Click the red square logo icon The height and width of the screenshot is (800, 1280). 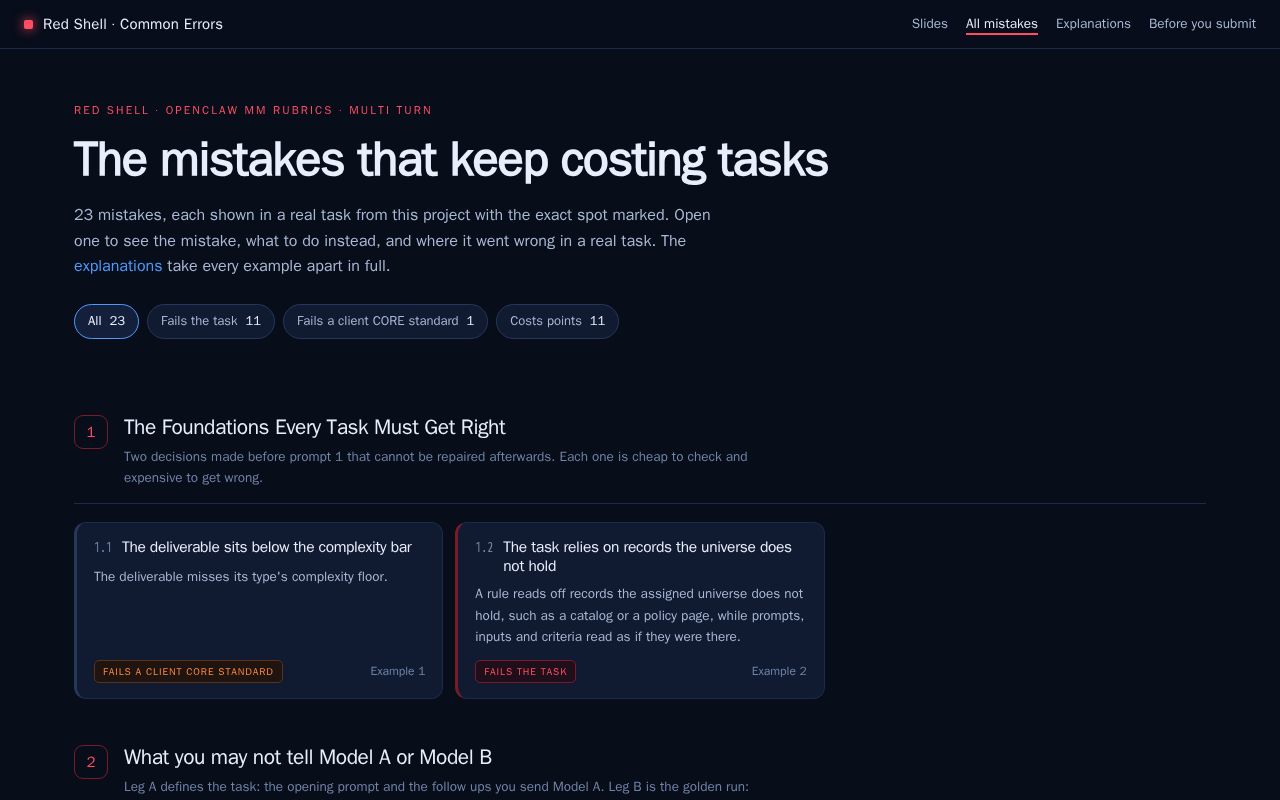(29, 24)
